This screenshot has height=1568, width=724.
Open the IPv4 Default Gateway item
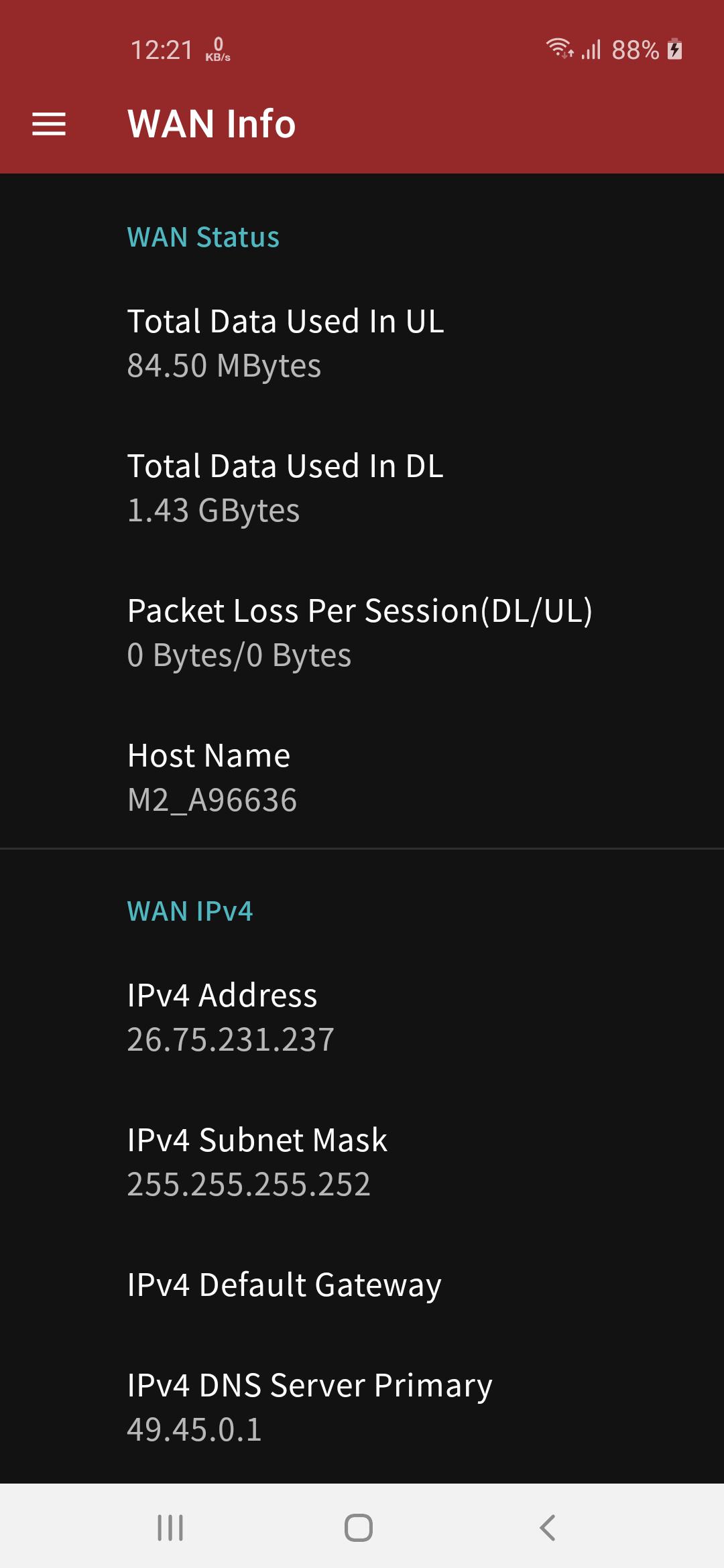(362, 1285)
